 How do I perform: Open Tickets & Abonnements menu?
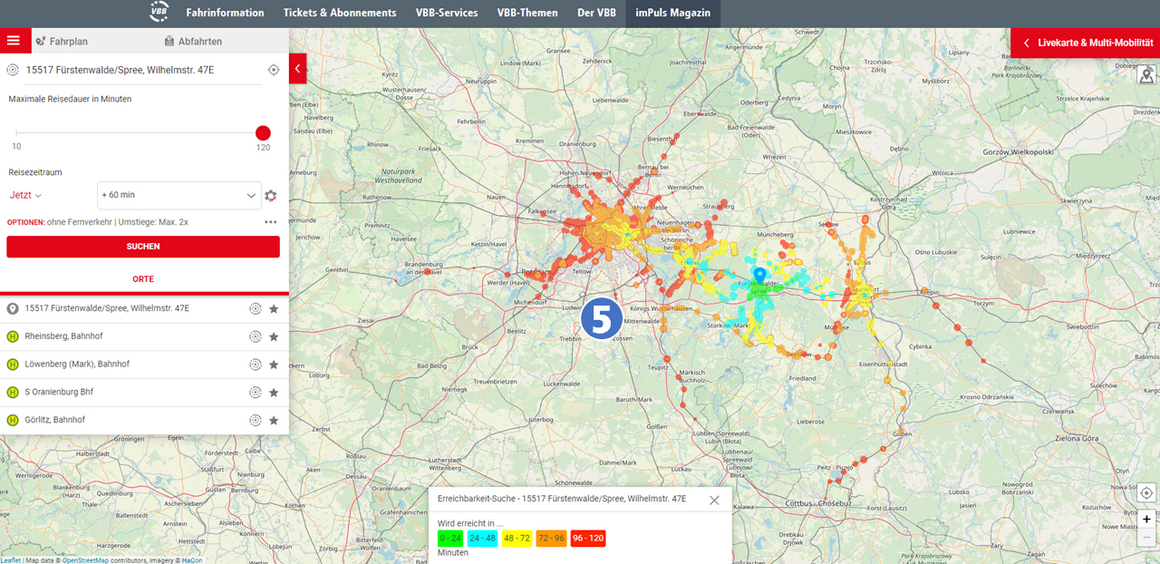pos(340,13)
